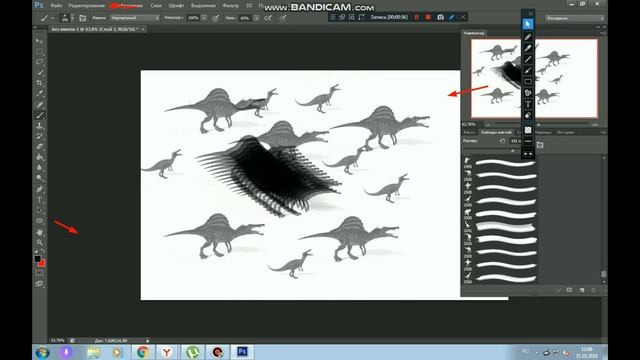Image resolution: width=640 pixels, height=360 pixels.
Task: Expand the flow slider arrow
Action: 256,18
